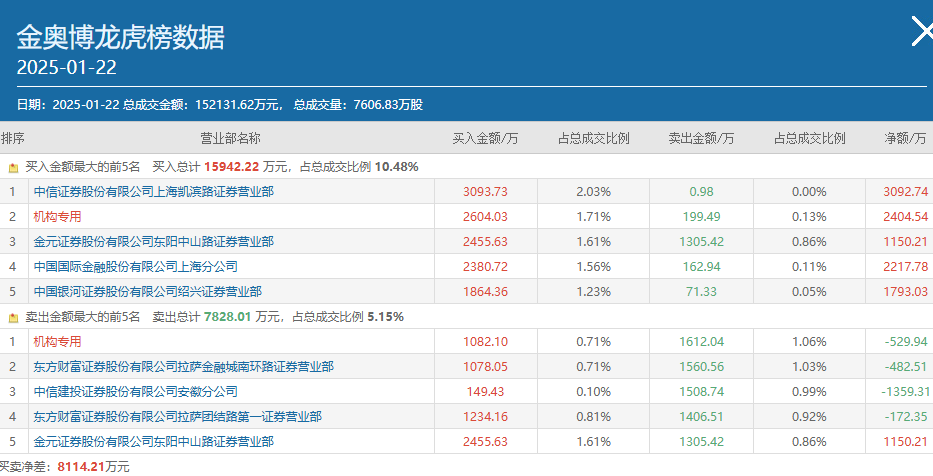This screenshot has height=476, width=933.
Task: Click the 0.10% buy ratio cell
Action: [x=593, y=392]
